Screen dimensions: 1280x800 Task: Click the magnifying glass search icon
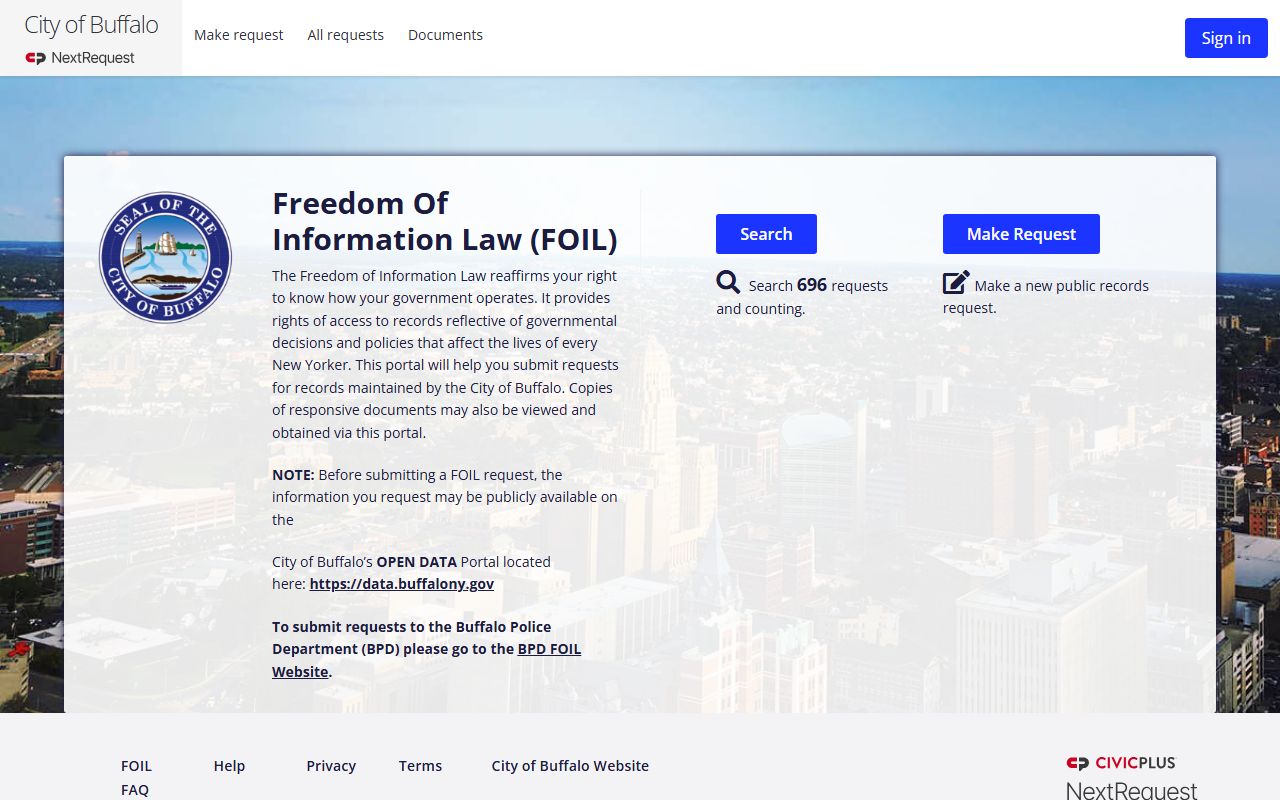click(728, 283)
